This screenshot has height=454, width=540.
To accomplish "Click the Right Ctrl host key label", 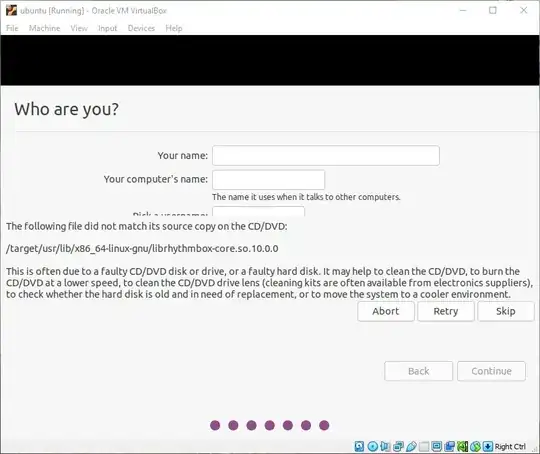I will (x=510, y=446).
